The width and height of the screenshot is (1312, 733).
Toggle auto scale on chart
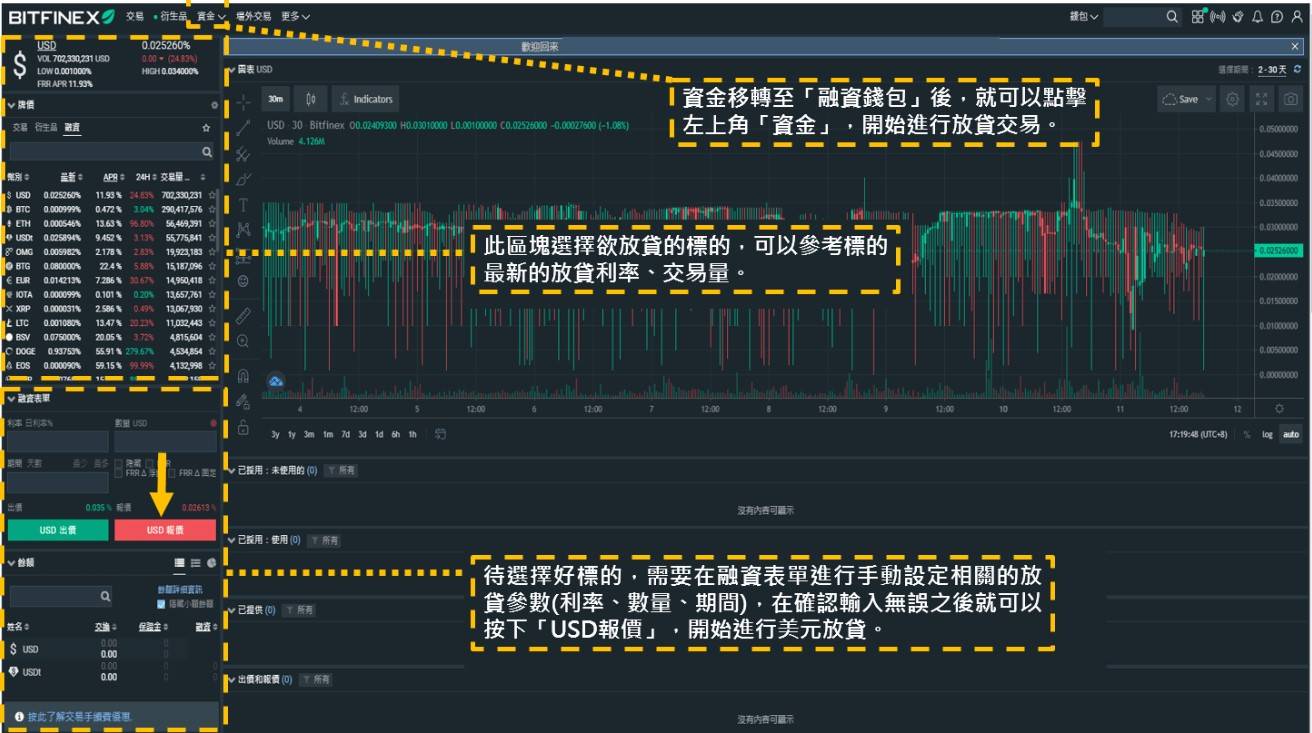click(x=1291, y=435)
